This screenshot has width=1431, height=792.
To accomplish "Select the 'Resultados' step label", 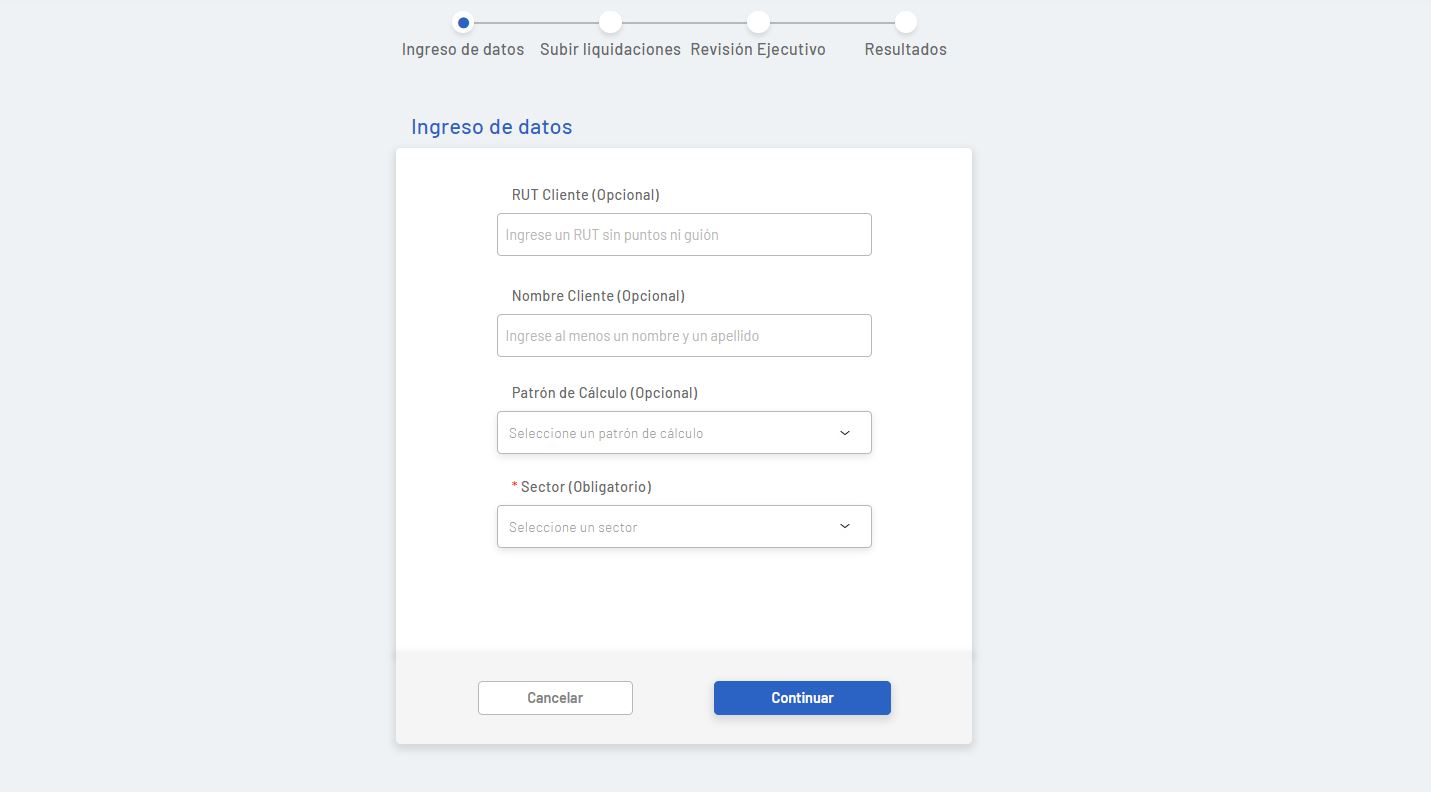I will coord(905,49).
